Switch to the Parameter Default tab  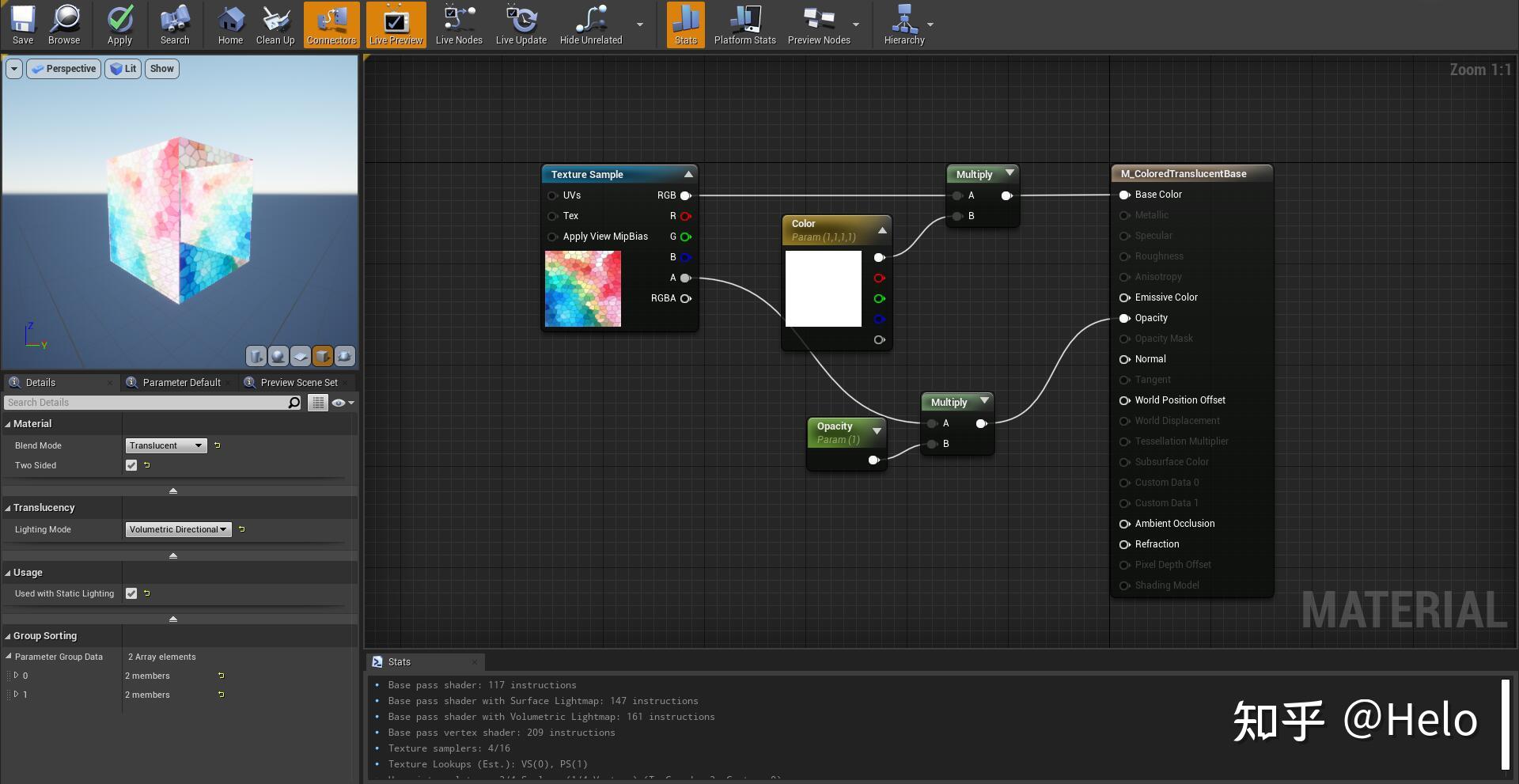click(x=181, y=383)
